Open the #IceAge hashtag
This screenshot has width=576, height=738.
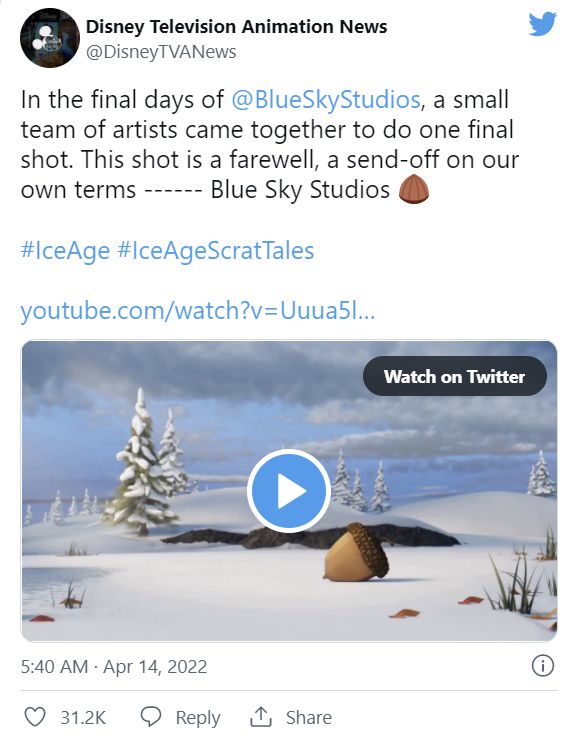65,250
